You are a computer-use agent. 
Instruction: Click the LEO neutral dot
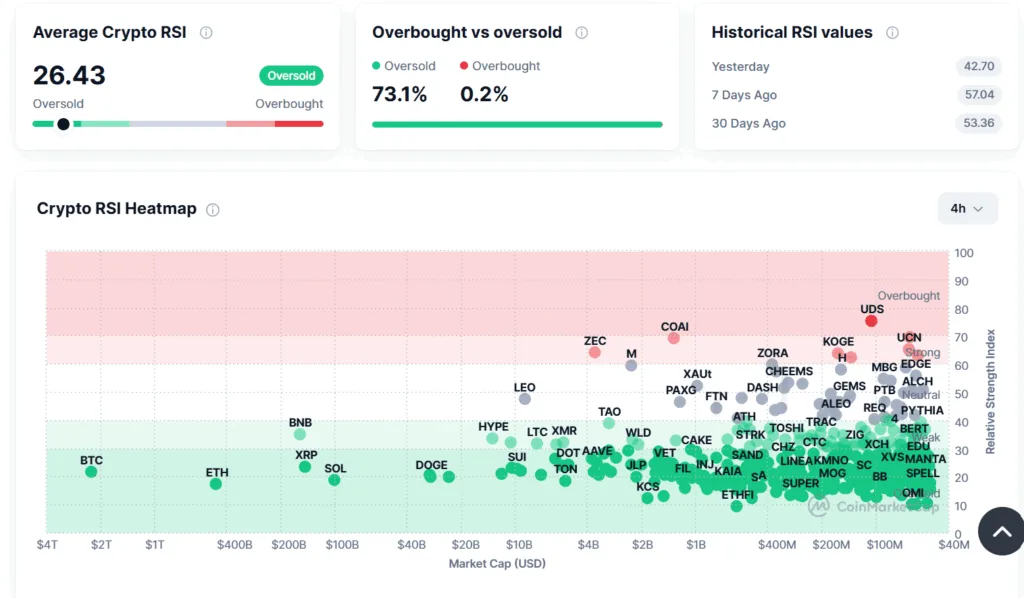coord(525,399)
